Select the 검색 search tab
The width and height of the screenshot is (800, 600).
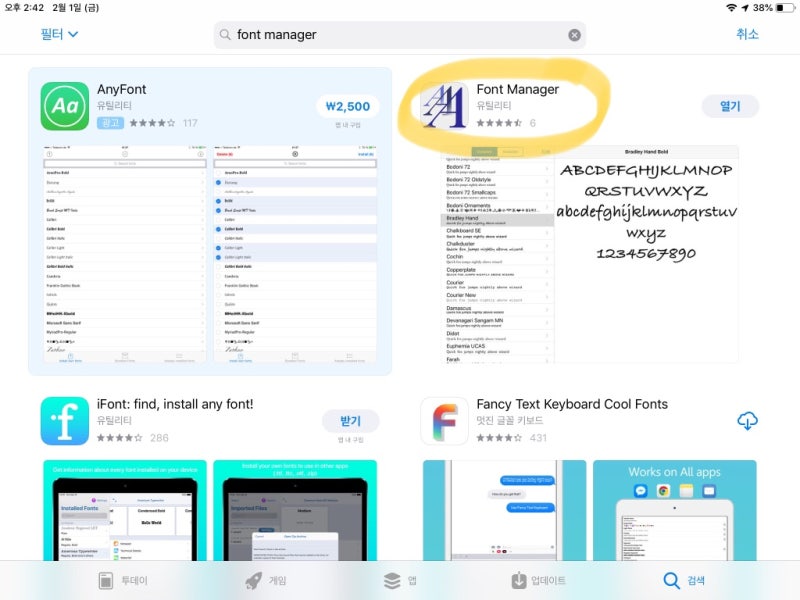click(x=684, y=580)
